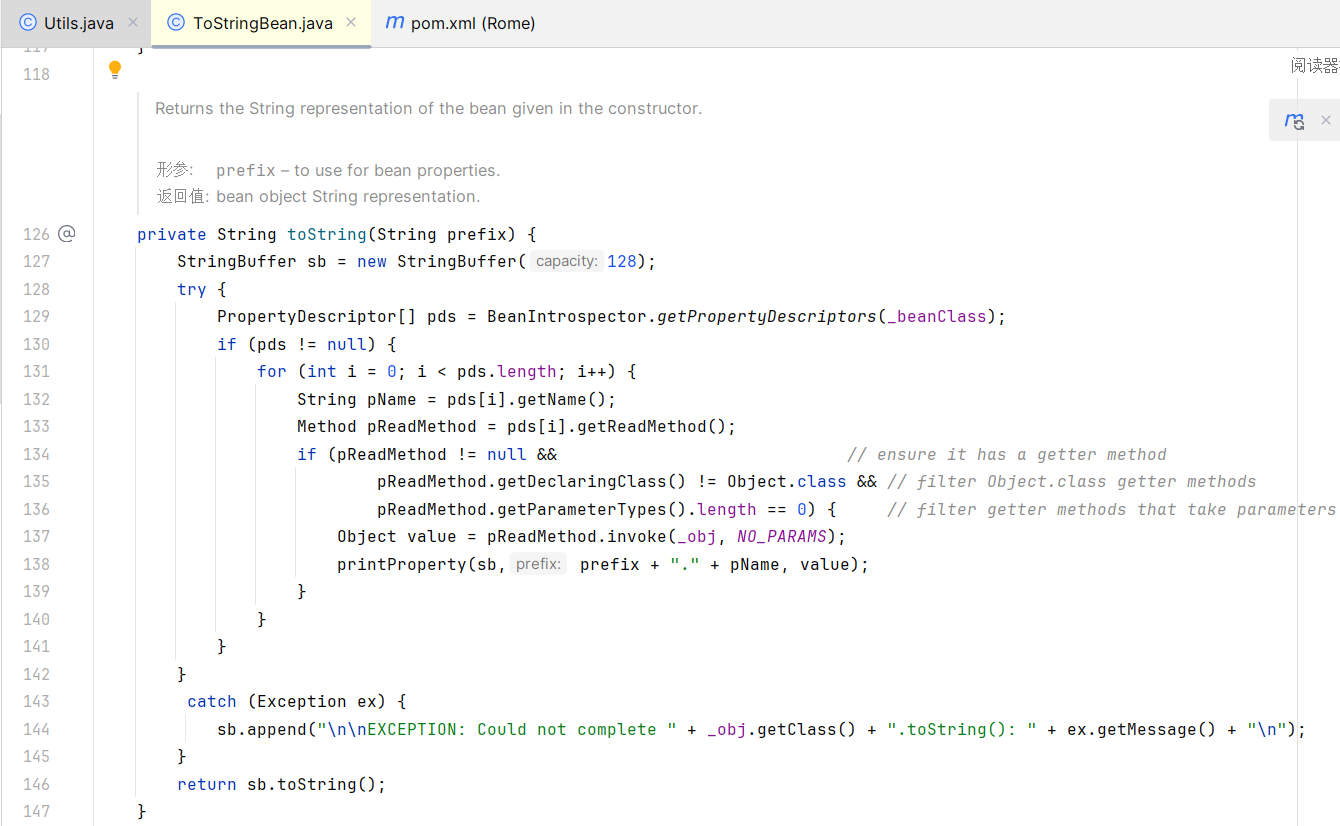Click the comment 'filter Object.class getter methods'
This screenshot has width=1340, height=826.
click(x=1072, y=481)
